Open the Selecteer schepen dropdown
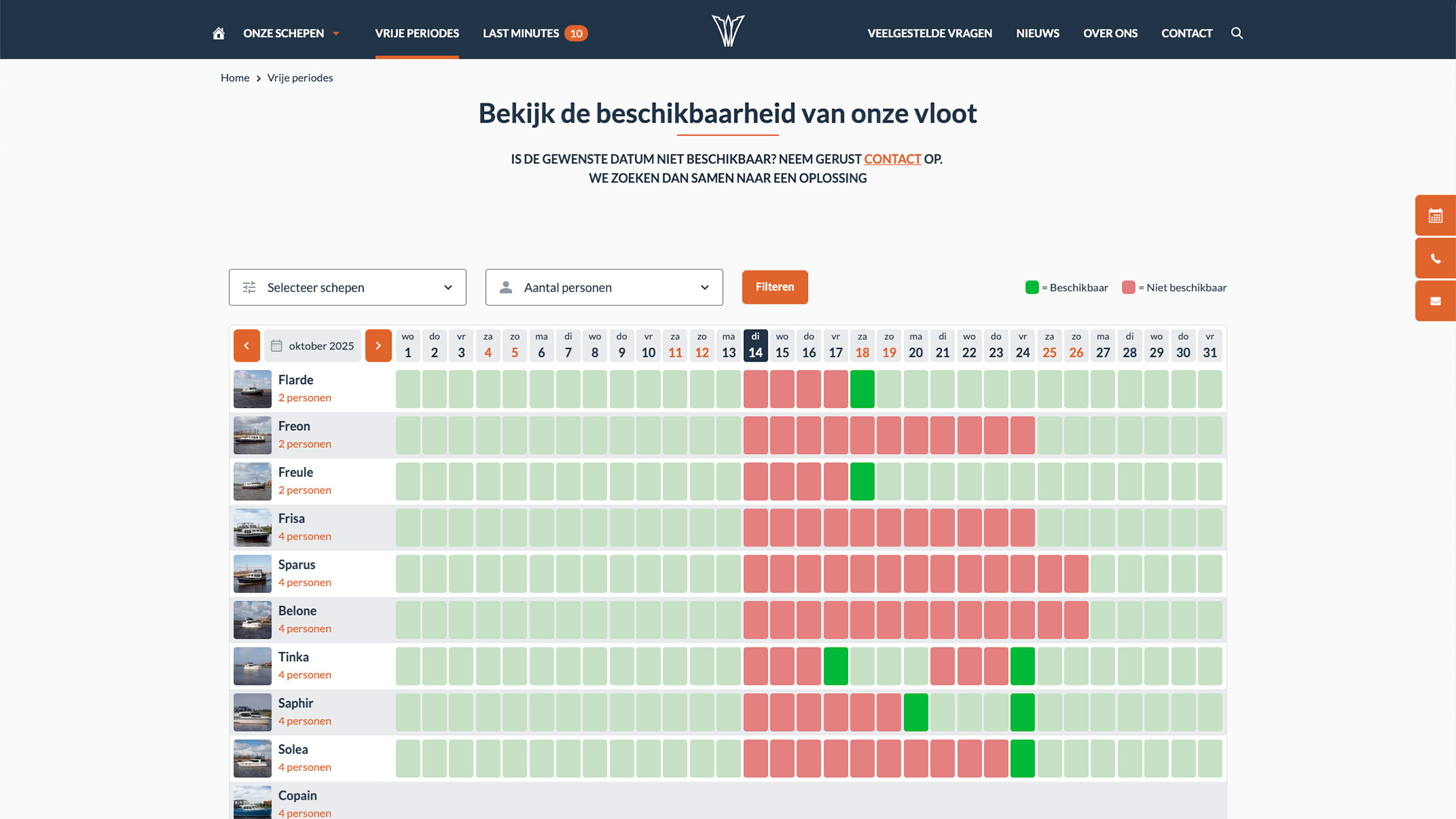 [x=347, y=287]
